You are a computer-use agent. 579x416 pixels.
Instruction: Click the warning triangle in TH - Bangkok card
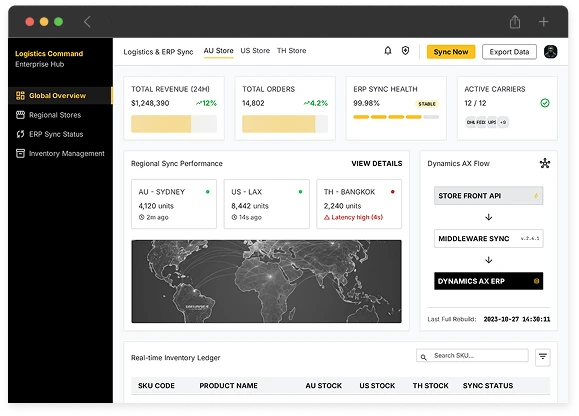pos(326,217)
